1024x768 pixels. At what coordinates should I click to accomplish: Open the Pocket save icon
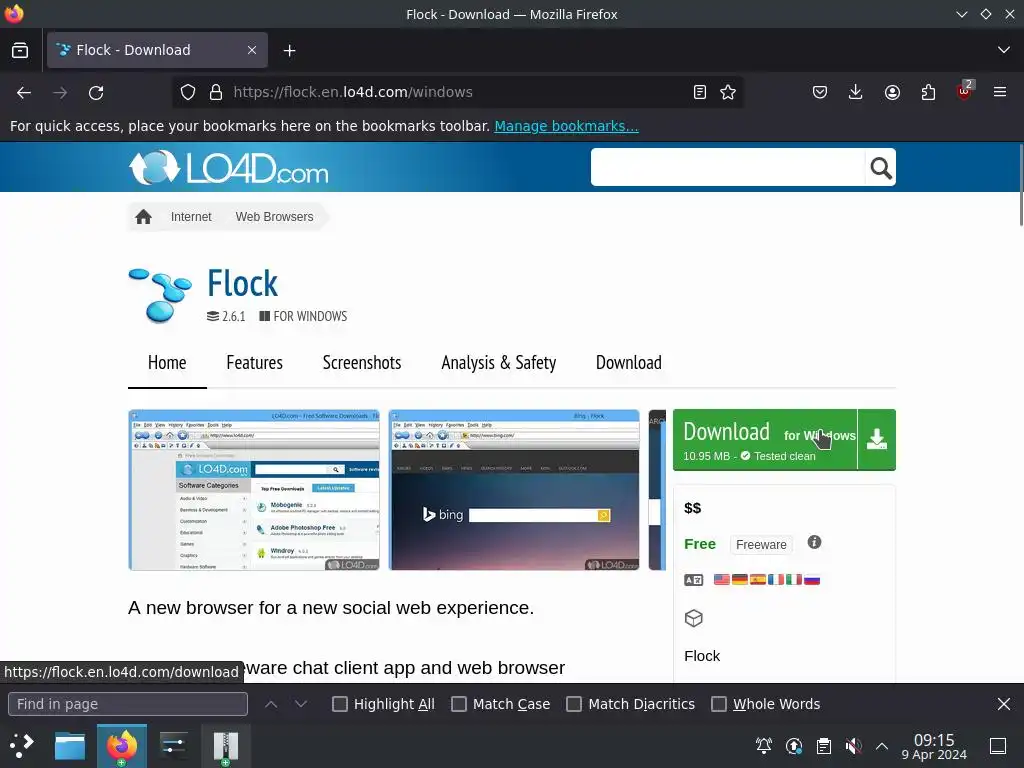pos(820,92)
